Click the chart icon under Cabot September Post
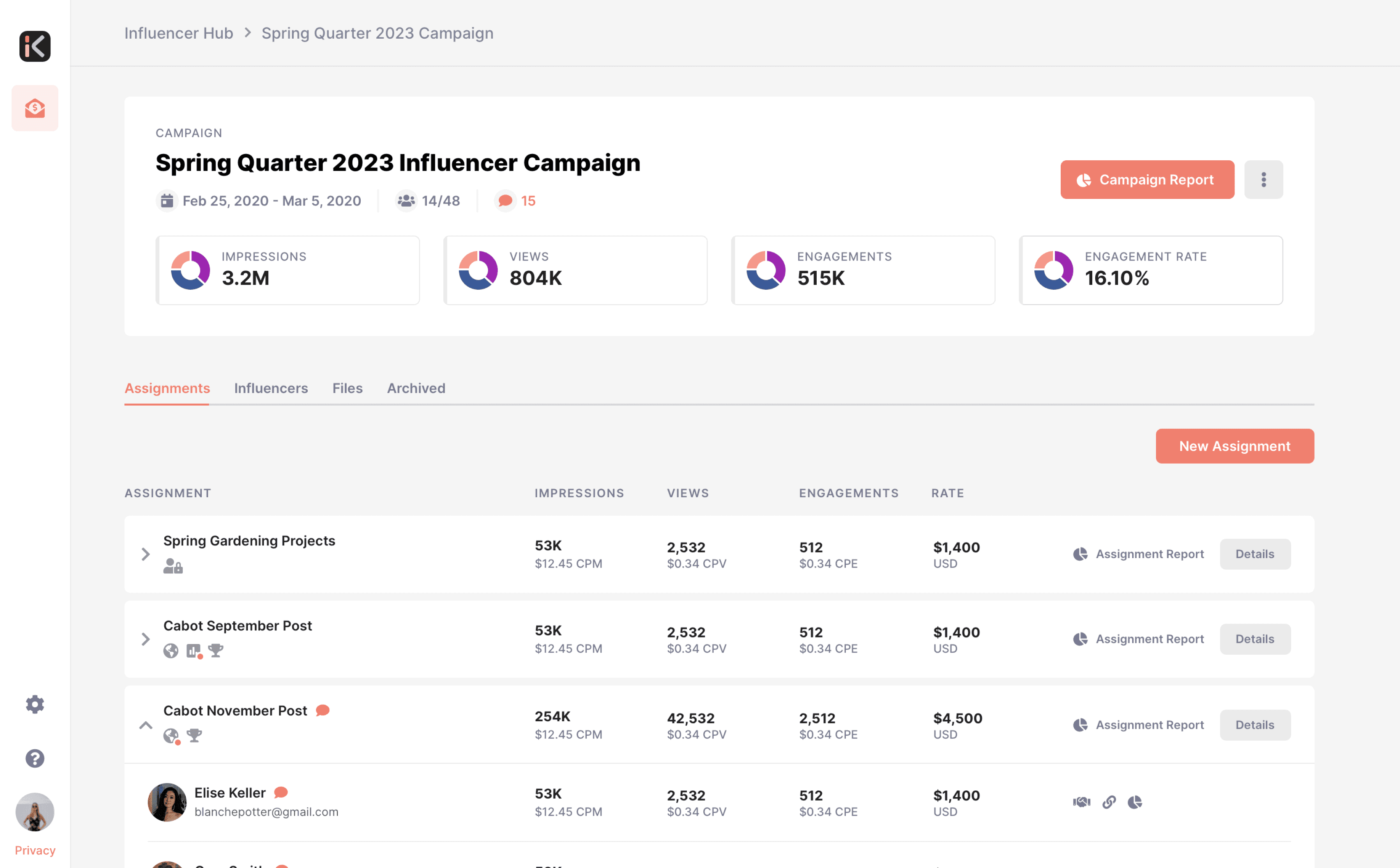 point(194,651)
